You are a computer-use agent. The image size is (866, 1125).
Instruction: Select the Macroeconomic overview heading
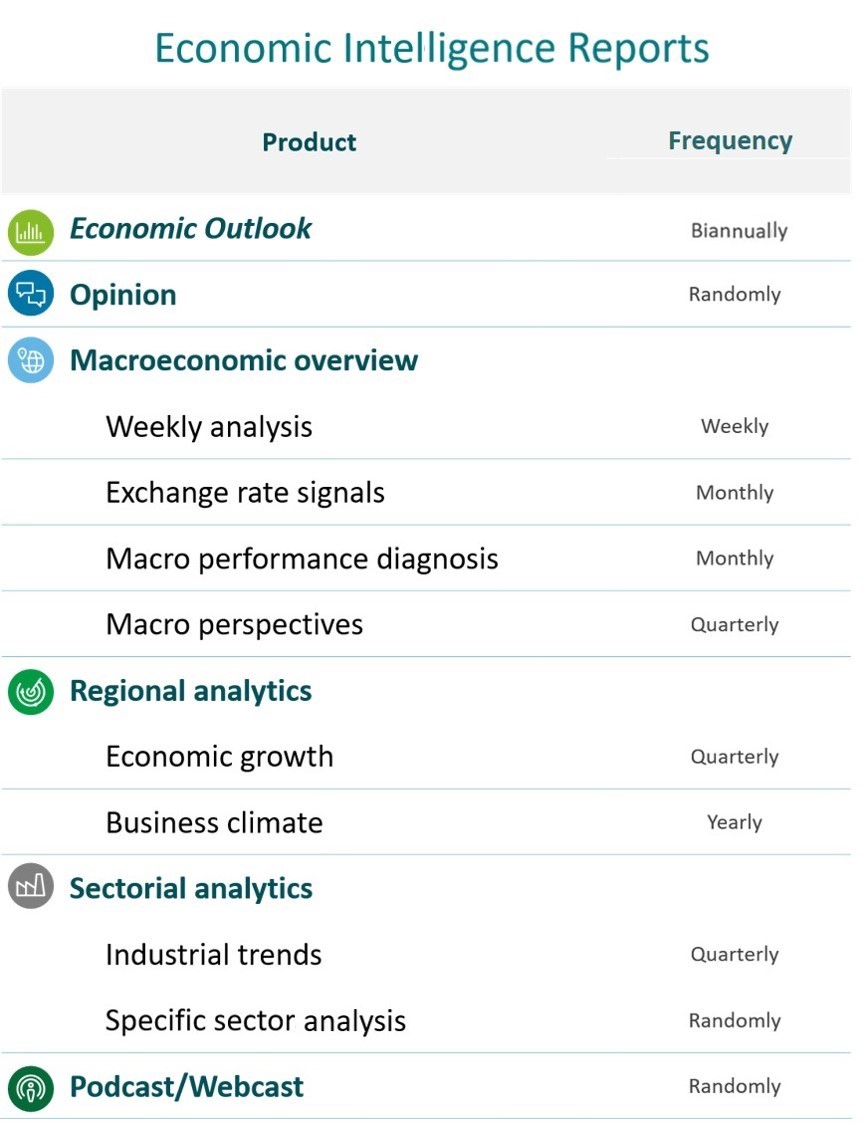[x=244, y=360]
